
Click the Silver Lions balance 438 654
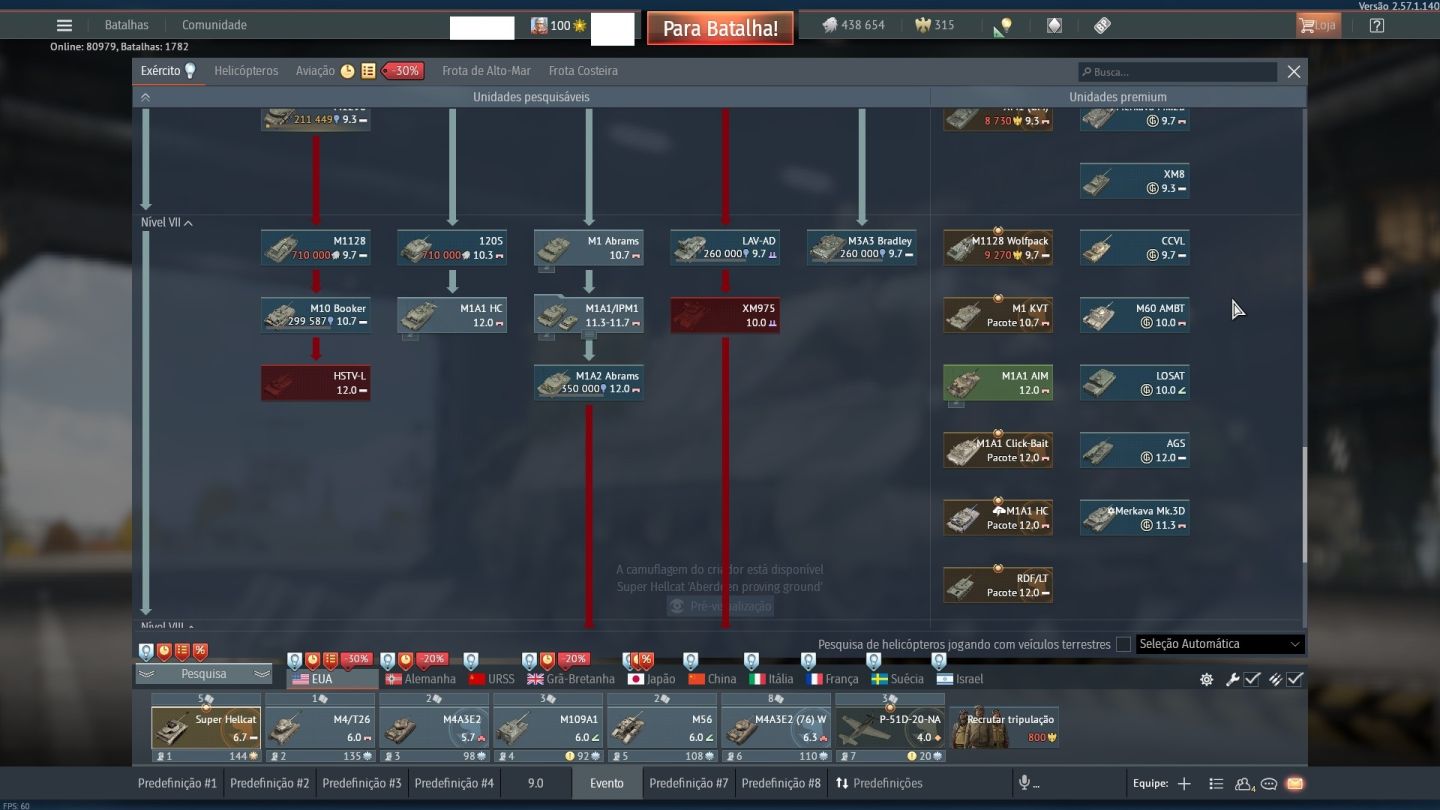tap(853, 25)
